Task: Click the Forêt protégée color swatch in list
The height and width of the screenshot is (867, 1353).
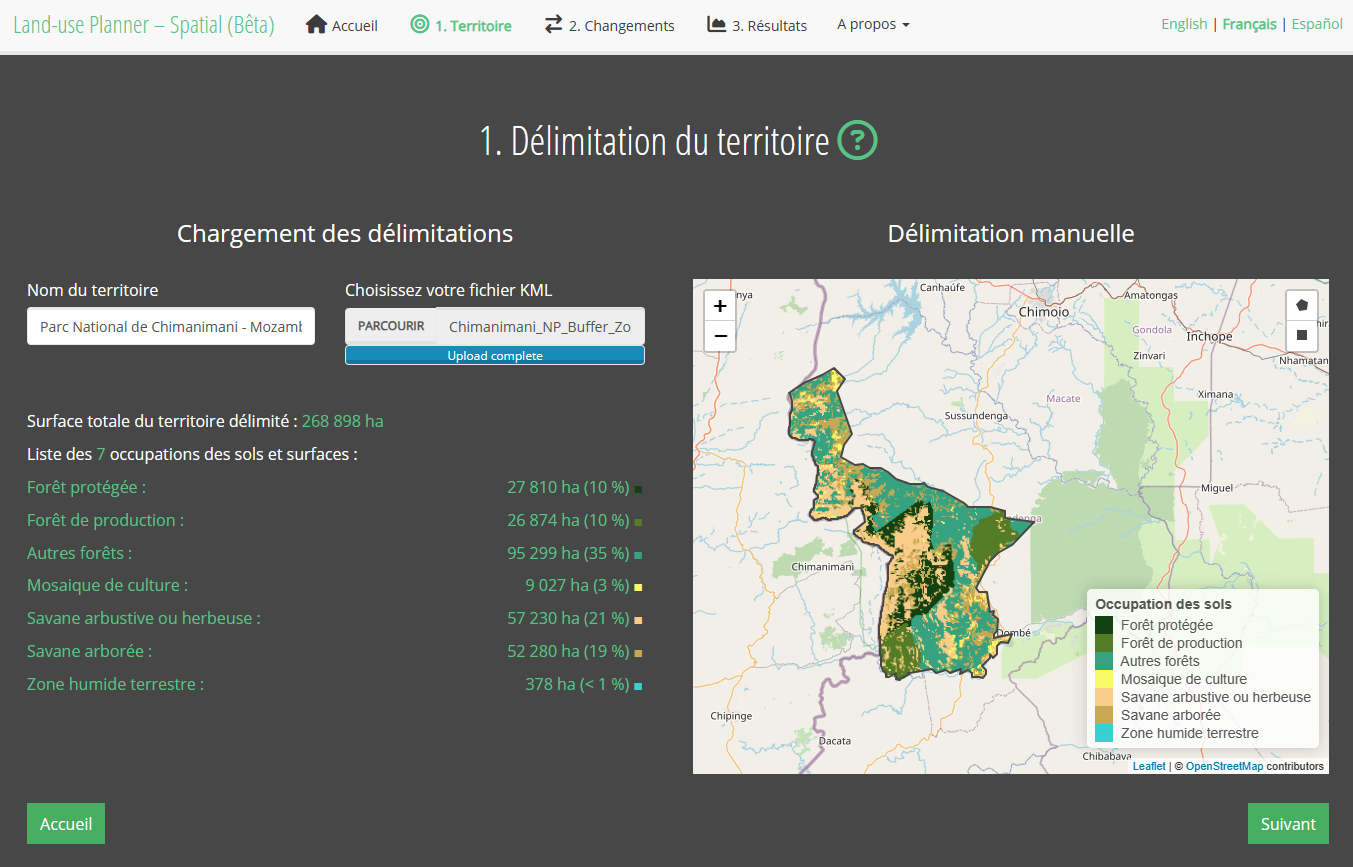Action: [638, 489]
